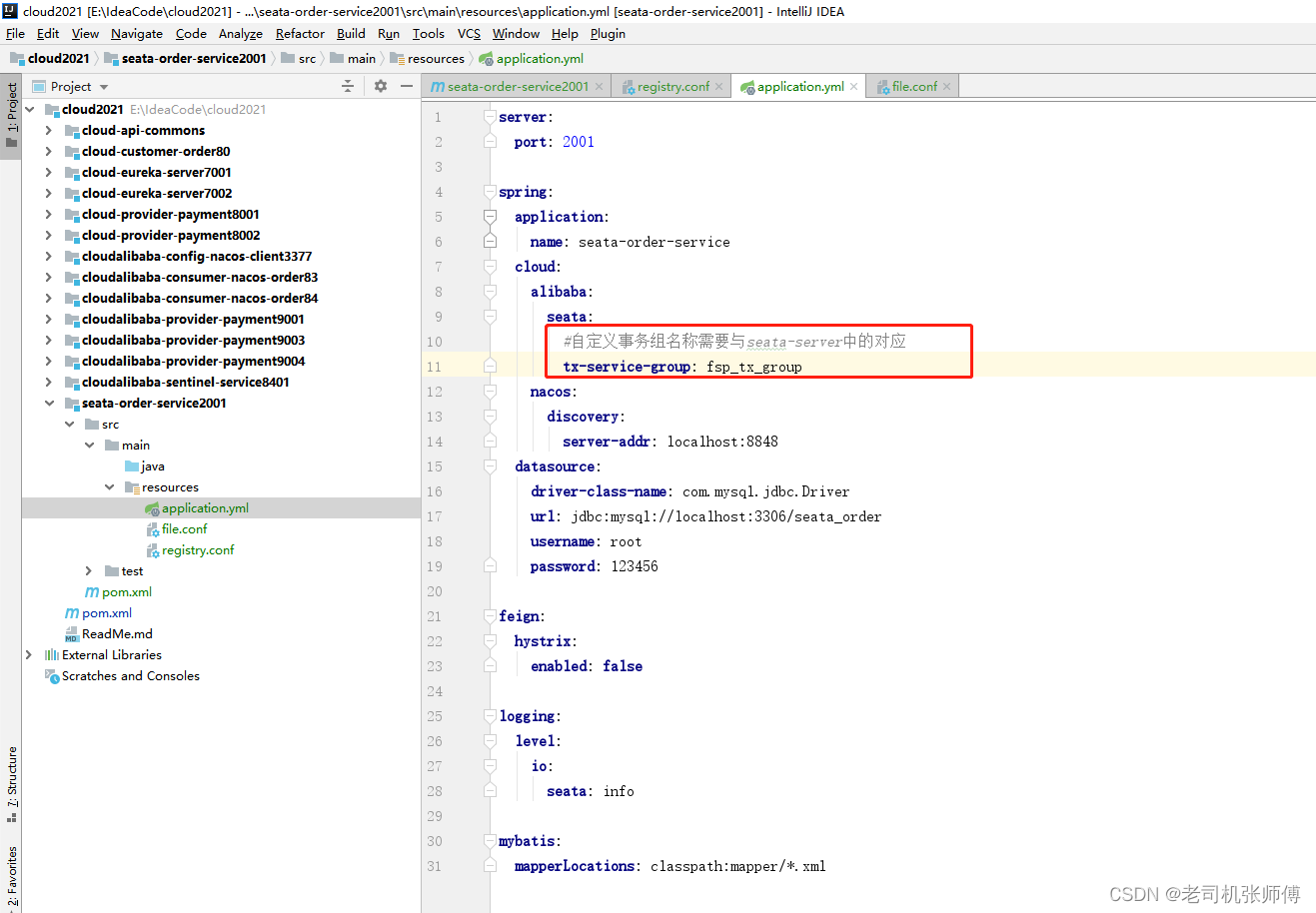Select registry.conf in project tree
The image size is (1316, 913).
coord(198,549)
